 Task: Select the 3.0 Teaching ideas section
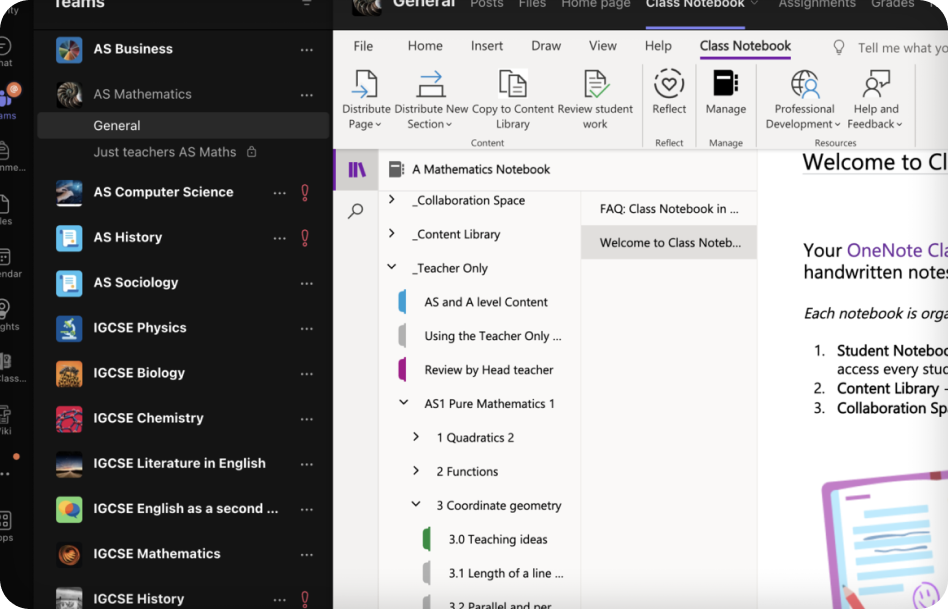point(499,539)
